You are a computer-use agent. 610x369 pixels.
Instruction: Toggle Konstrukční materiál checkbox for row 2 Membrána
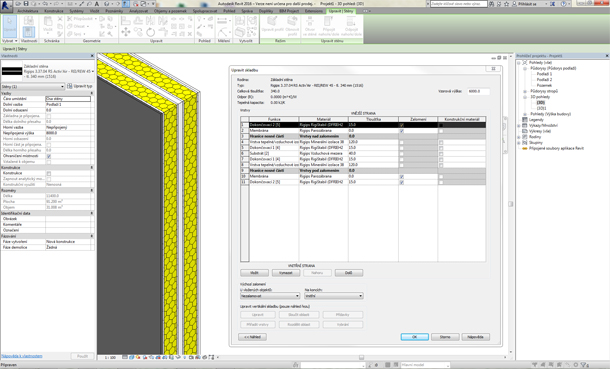pyautogui.click(x=441, y=131)
